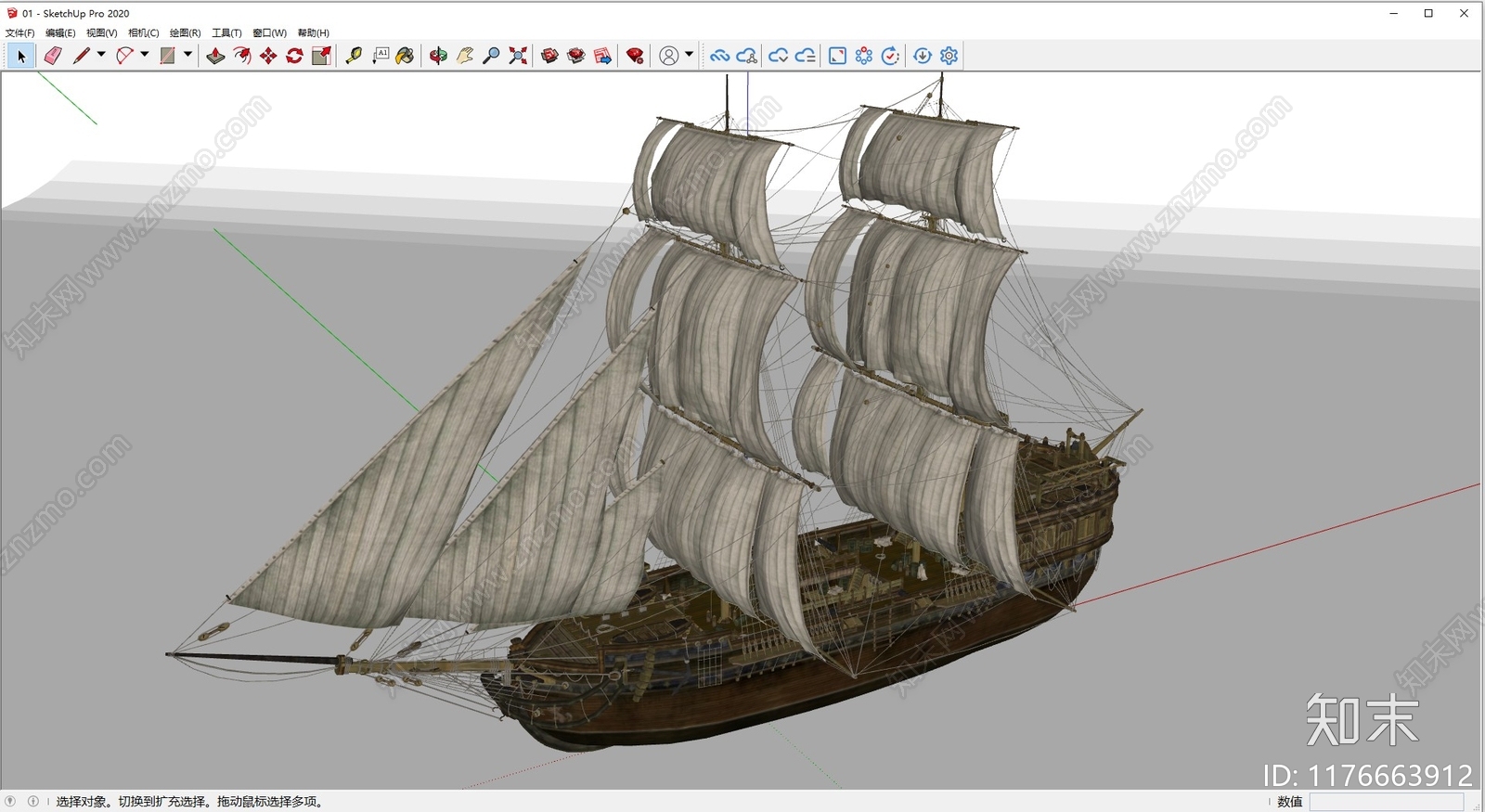
Task: Select the Move tool with red arrows
Action: click(268, 57)
